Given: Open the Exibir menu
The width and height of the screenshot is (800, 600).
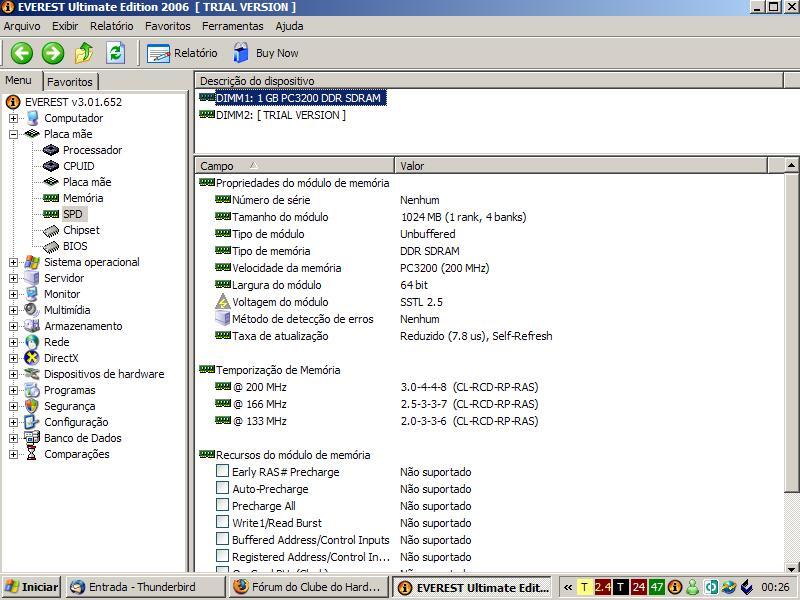Looking at the screenshot, I should [x=65, y=26].
